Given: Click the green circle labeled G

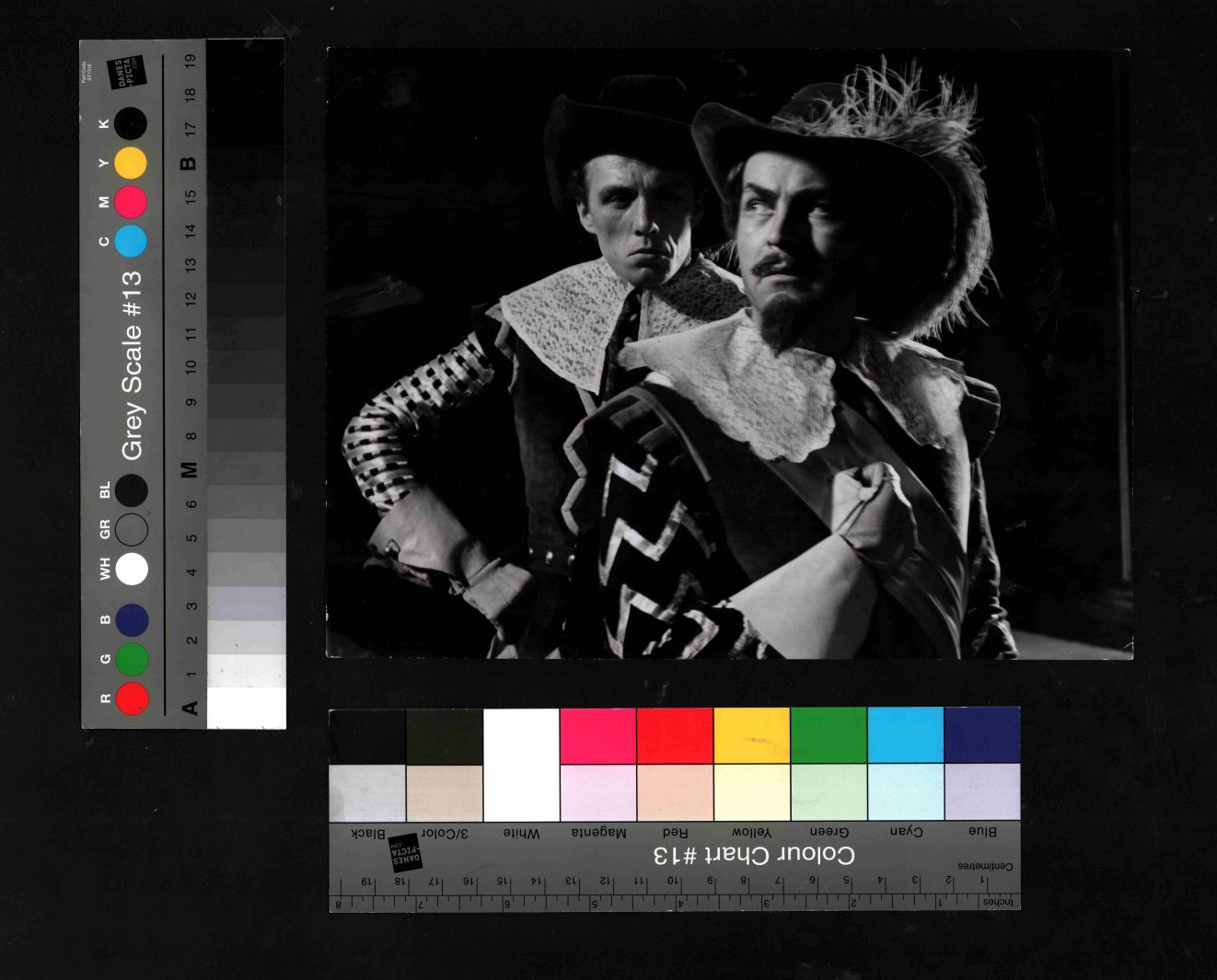Looking at the screenshot, I should (132, 659).
